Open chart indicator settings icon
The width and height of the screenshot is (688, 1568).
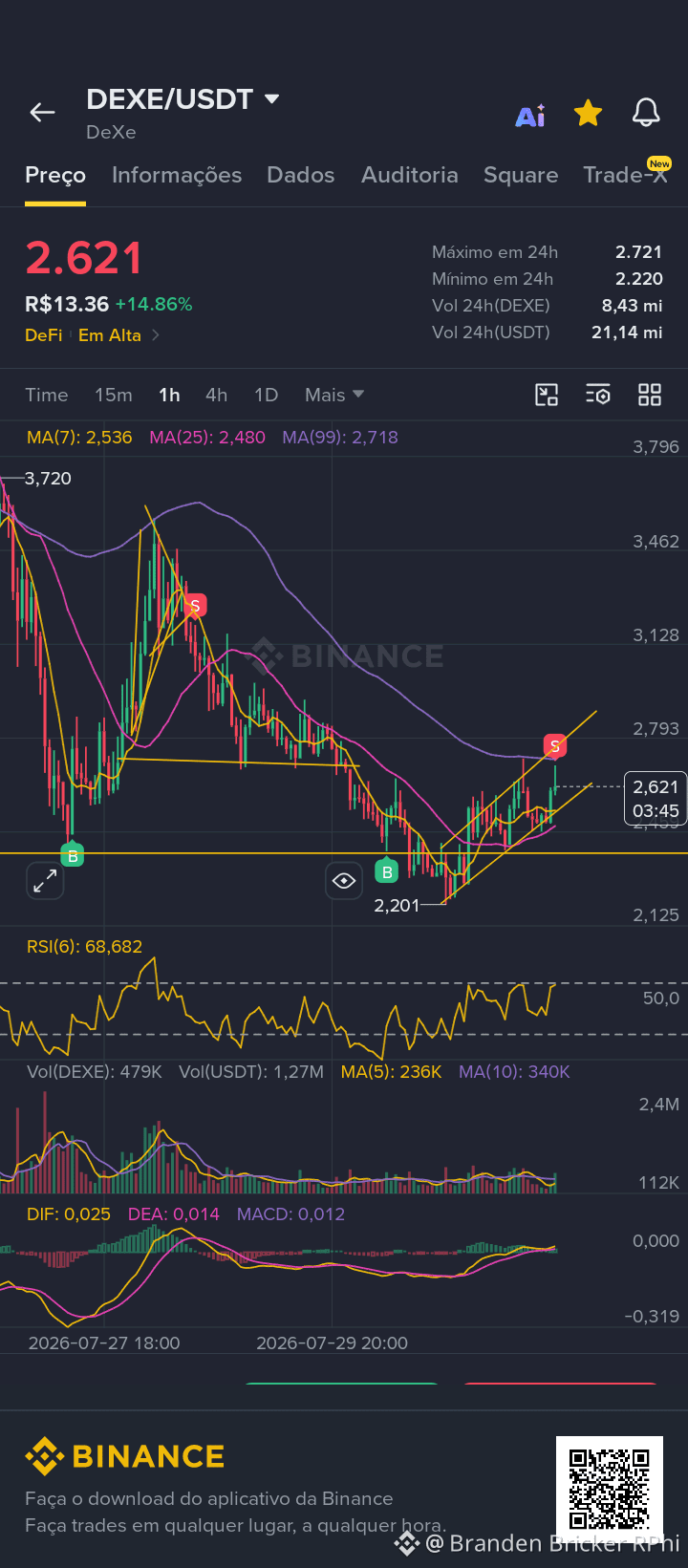coord(598,395)
